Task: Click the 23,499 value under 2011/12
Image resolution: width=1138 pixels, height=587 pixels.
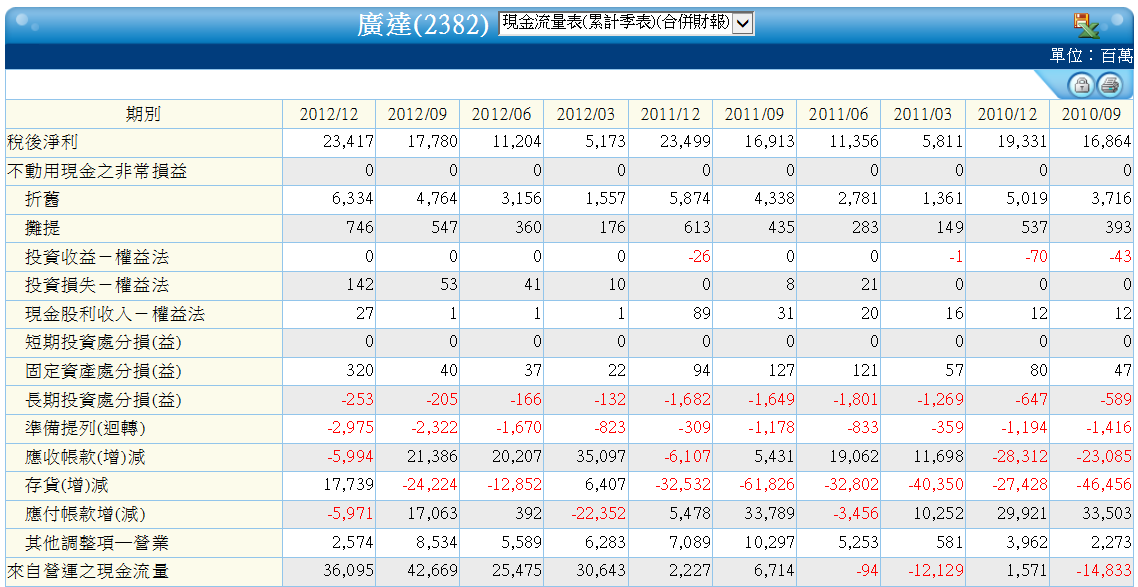Action: click(687, 141)
